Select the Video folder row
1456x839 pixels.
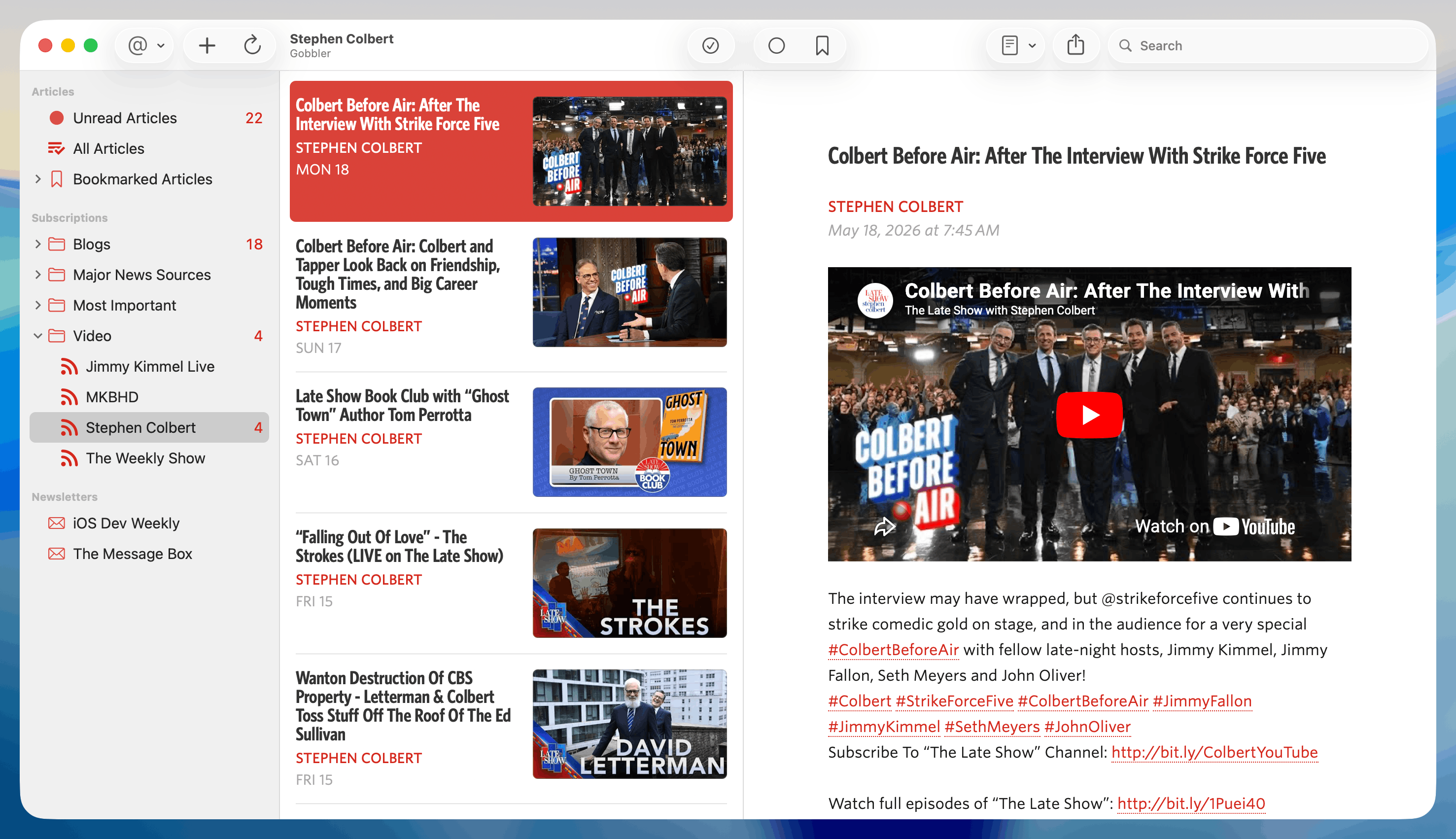click(149, 336)
